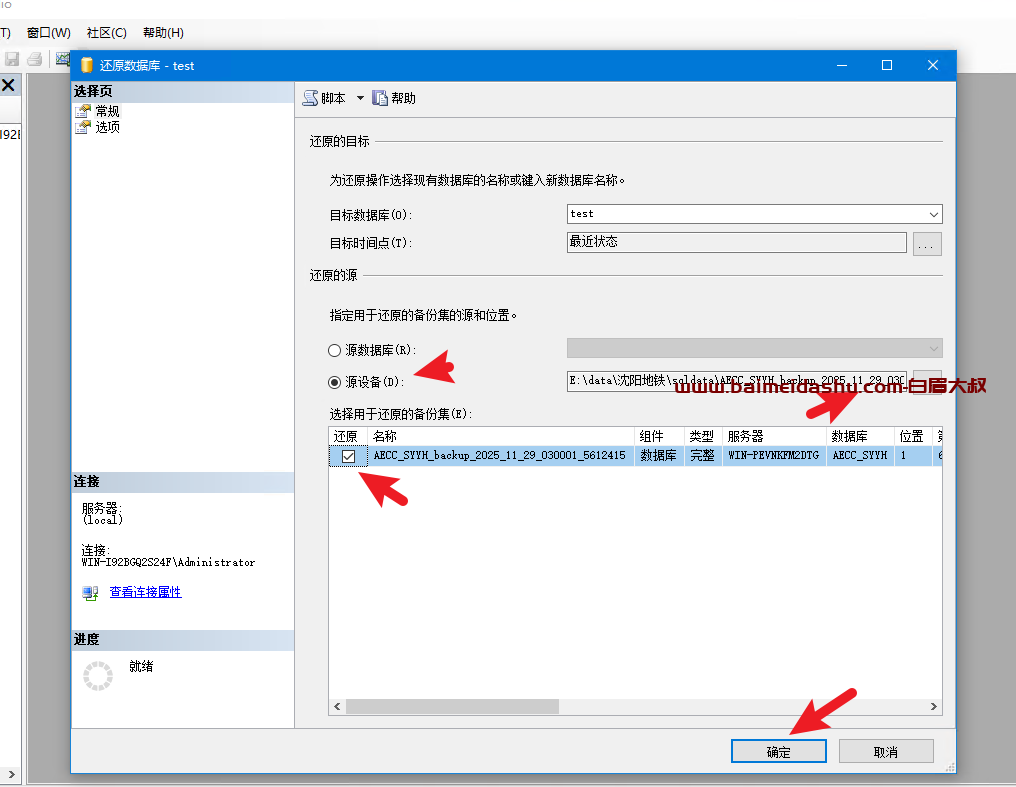Image resolution: width=1016 pixels, height=787 pixels.
Task: Open the 查看连接属性 link
Action: pyautogui.click(x=145, y=592)
